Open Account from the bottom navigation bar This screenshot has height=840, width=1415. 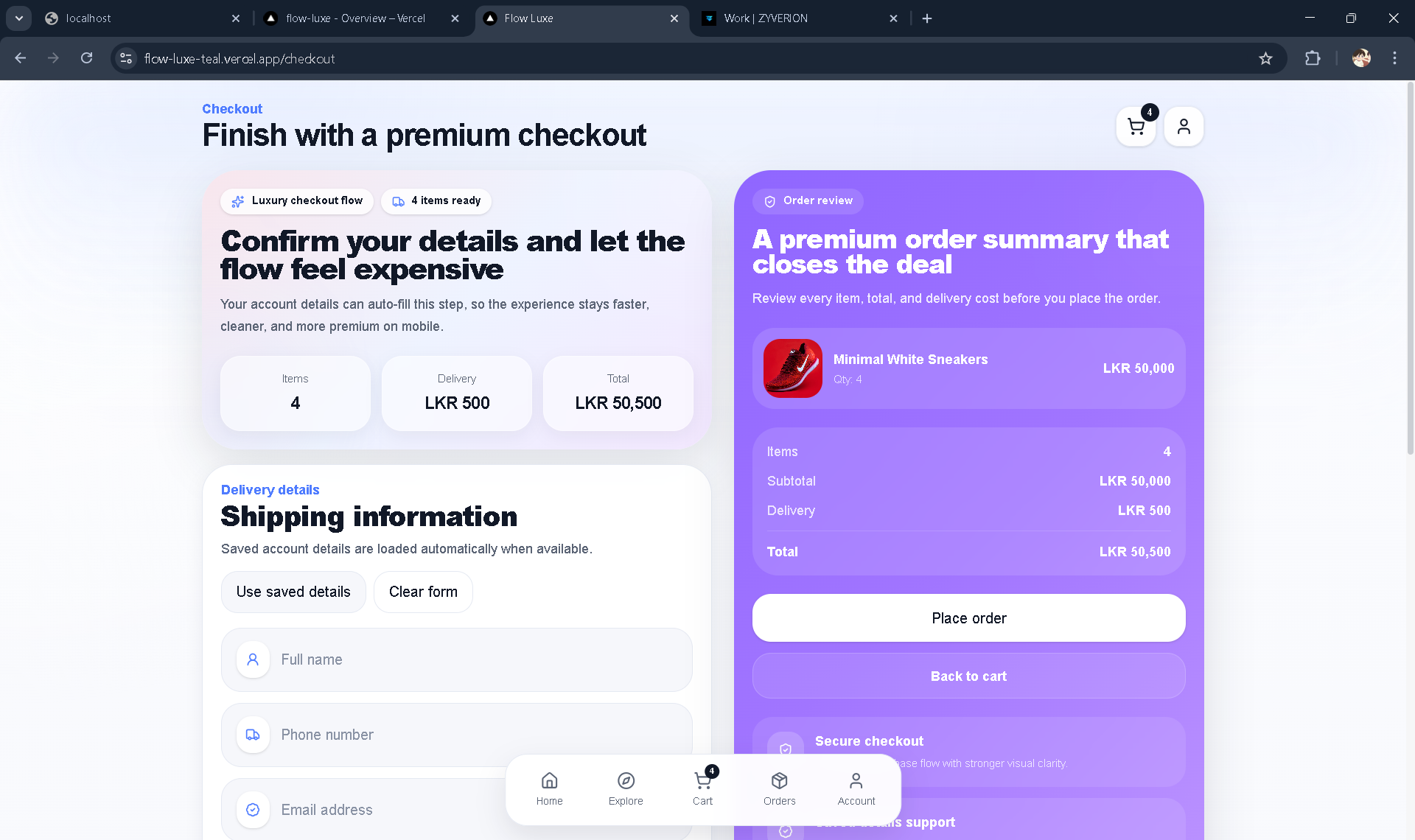pos(856,788)
